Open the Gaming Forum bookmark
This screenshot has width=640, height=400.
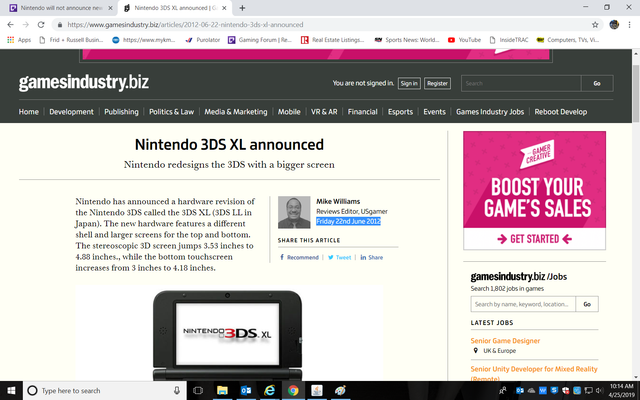pos(260,40)
